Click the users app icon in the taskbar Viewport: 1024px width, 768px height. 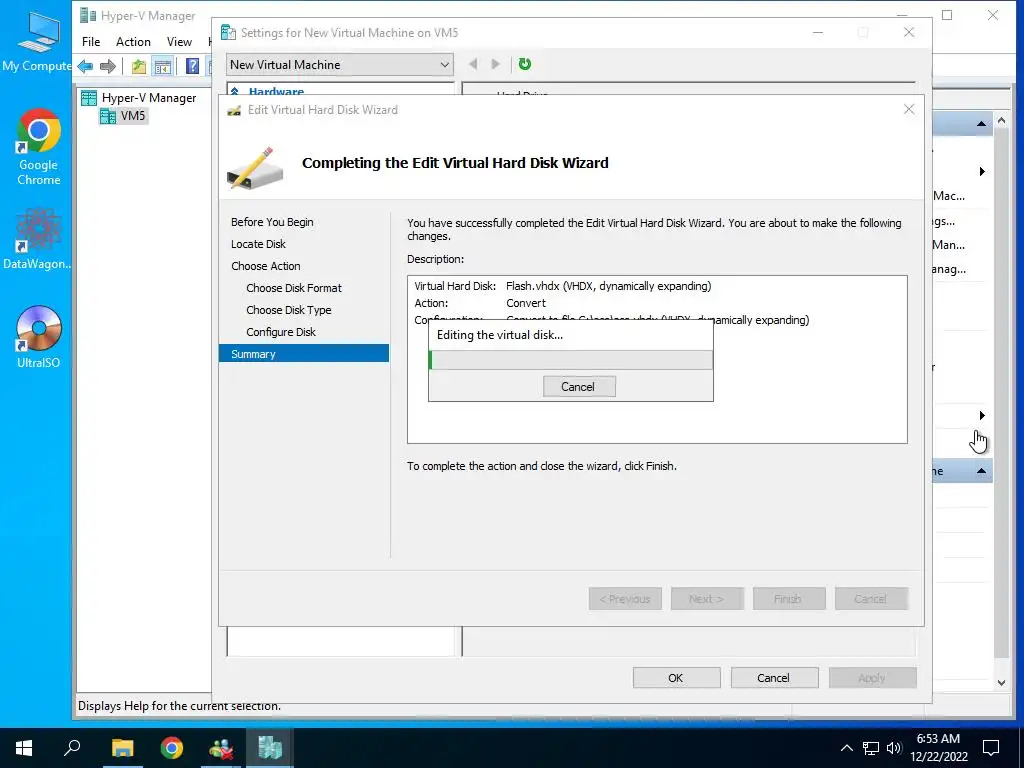pos(221,748)
